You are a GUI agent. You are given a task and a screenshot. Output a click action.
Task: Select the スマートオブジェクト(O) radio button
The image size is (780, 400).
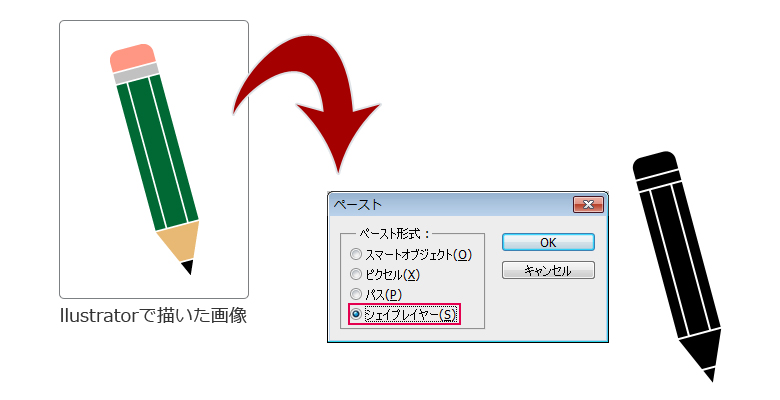356,254
